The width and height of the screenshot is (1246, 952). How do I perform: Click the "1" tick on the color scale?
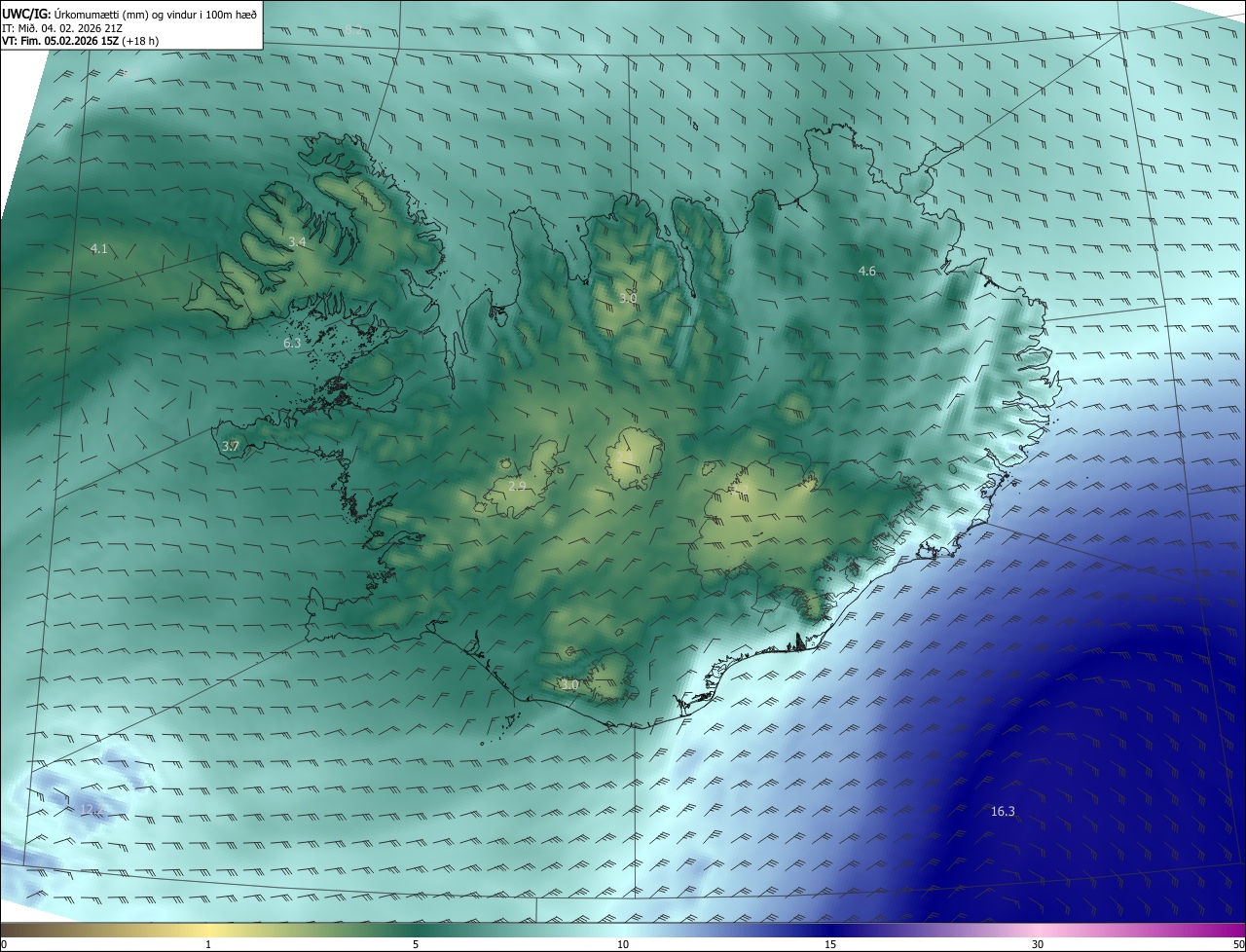[208, 944]
